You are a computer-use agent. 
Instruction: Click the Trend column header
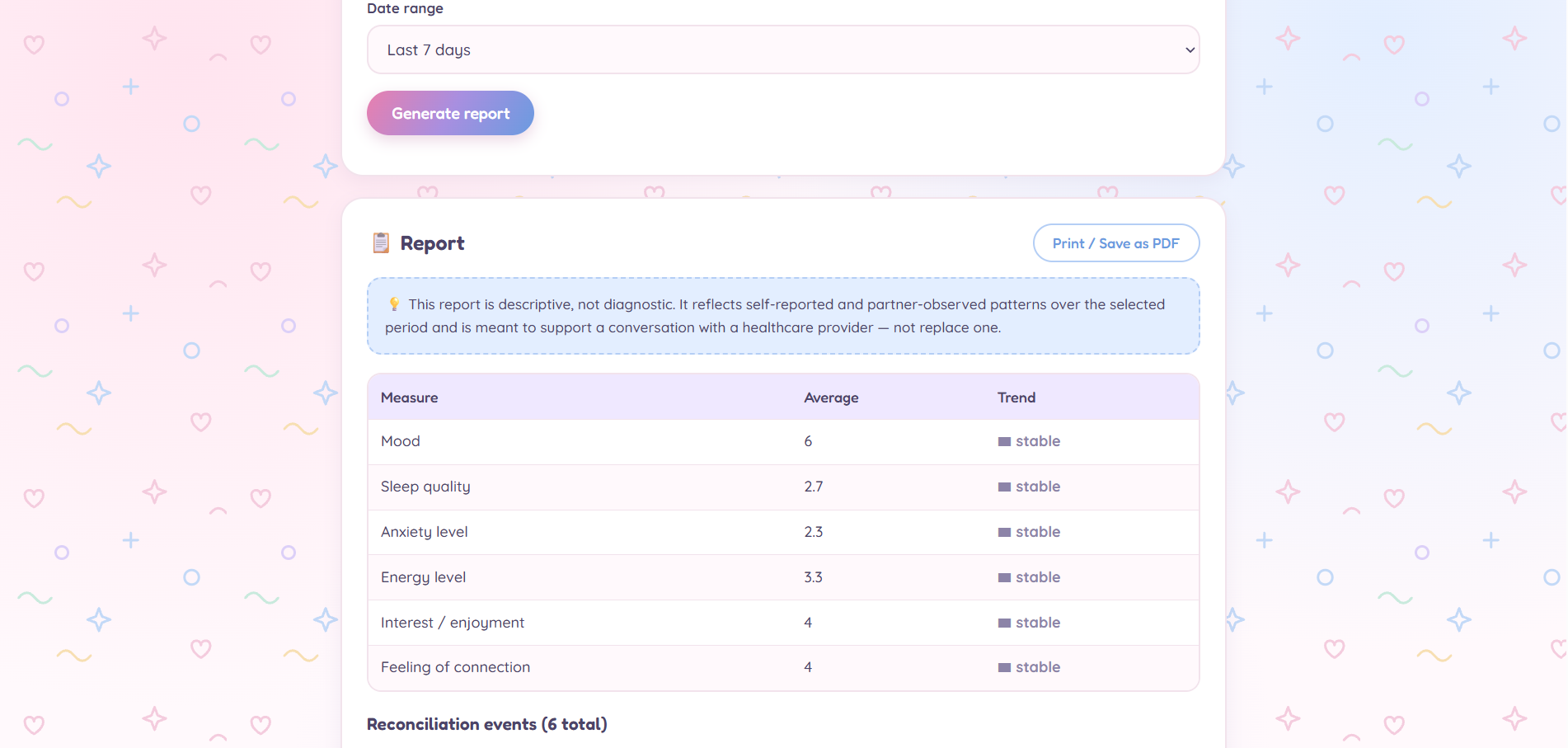(1016, 398)
